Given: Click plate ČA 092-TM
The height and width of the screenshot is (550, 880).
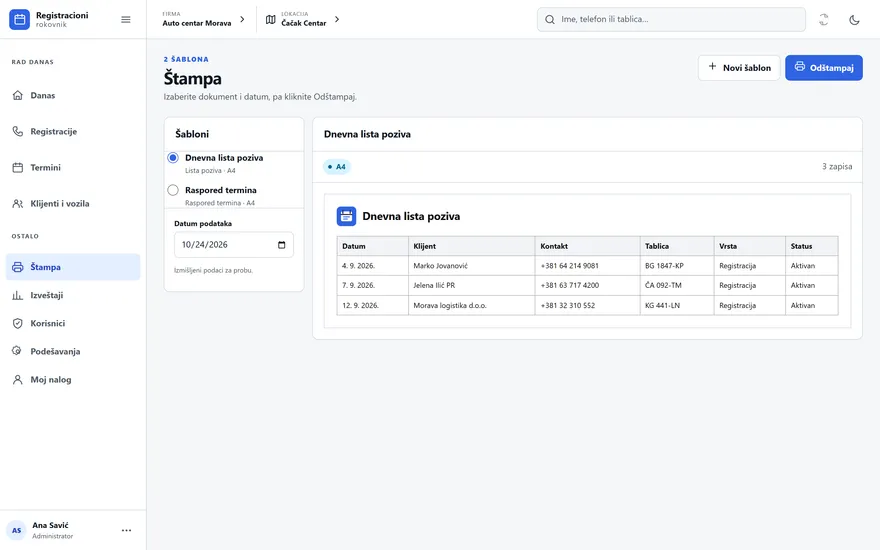Looking at the screenshot, I should click(663, 285).
